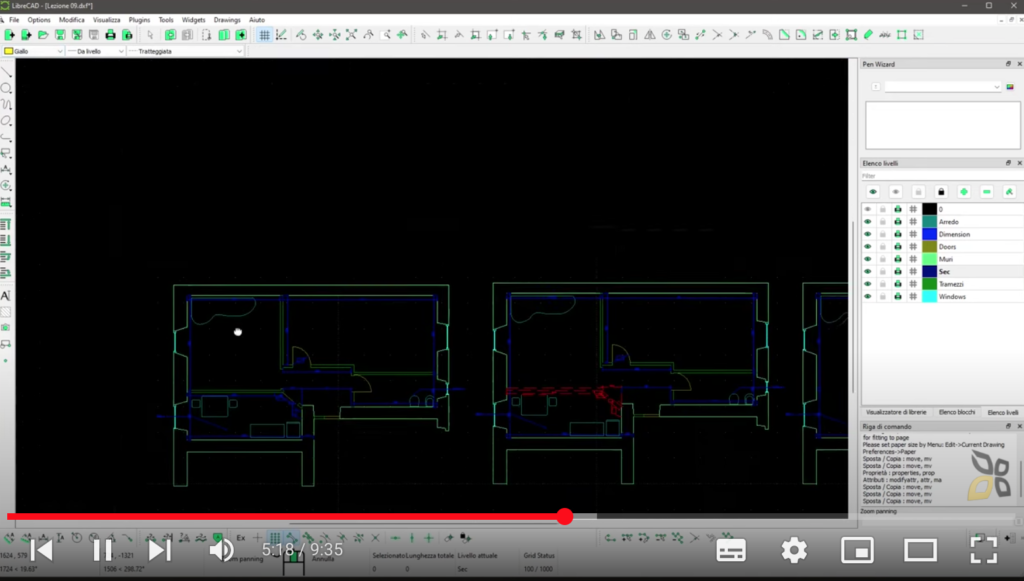Open the Drawings menu
This screenshot has height=581, width=1024.
227,20
